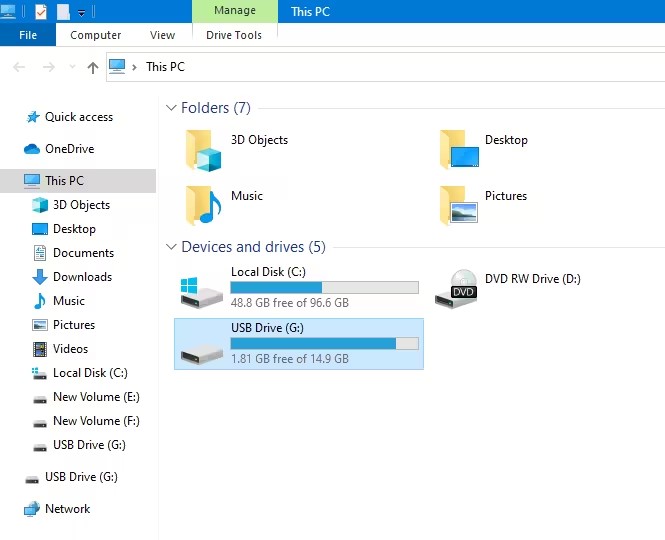665x540 pixels.
Task: Select the Manage contextual tab
Action: 235,11
